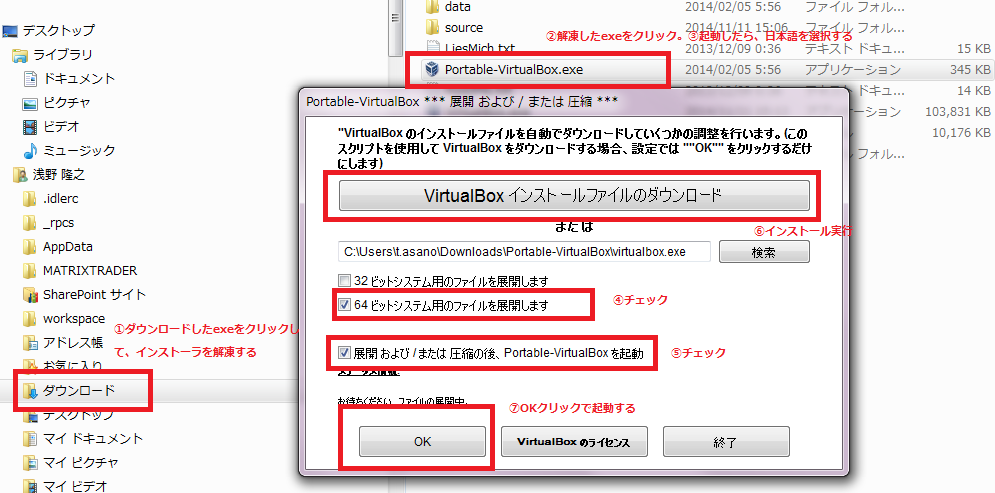Click the ダウンロード (Downloads) folder icon
The height and width of the screenshot is (493, 995).
[x=30, y=391]
